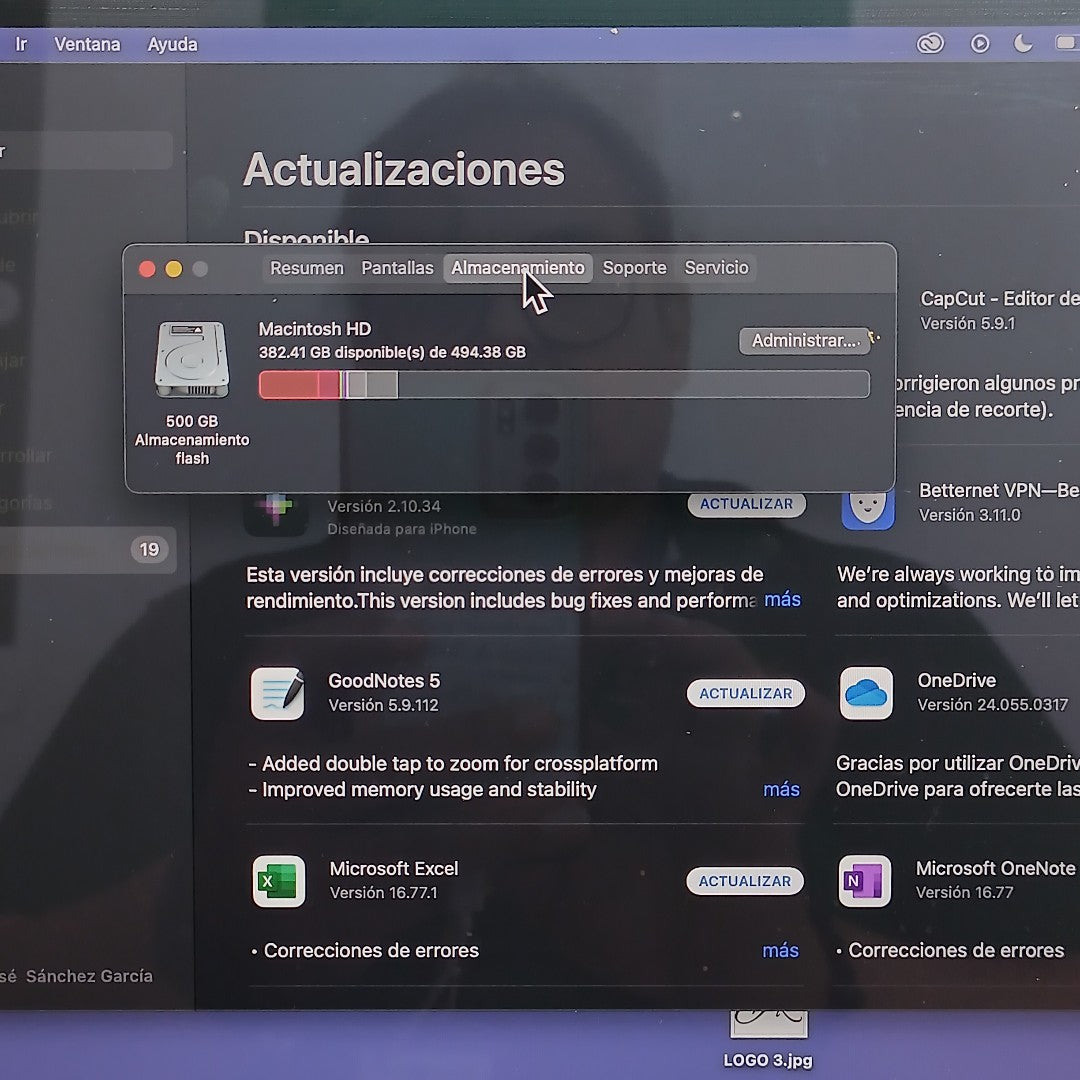This screenshot has height=1080, width=1080.
Task: Click the Microsoft OneNote app icon
Action: click(865, 881)
